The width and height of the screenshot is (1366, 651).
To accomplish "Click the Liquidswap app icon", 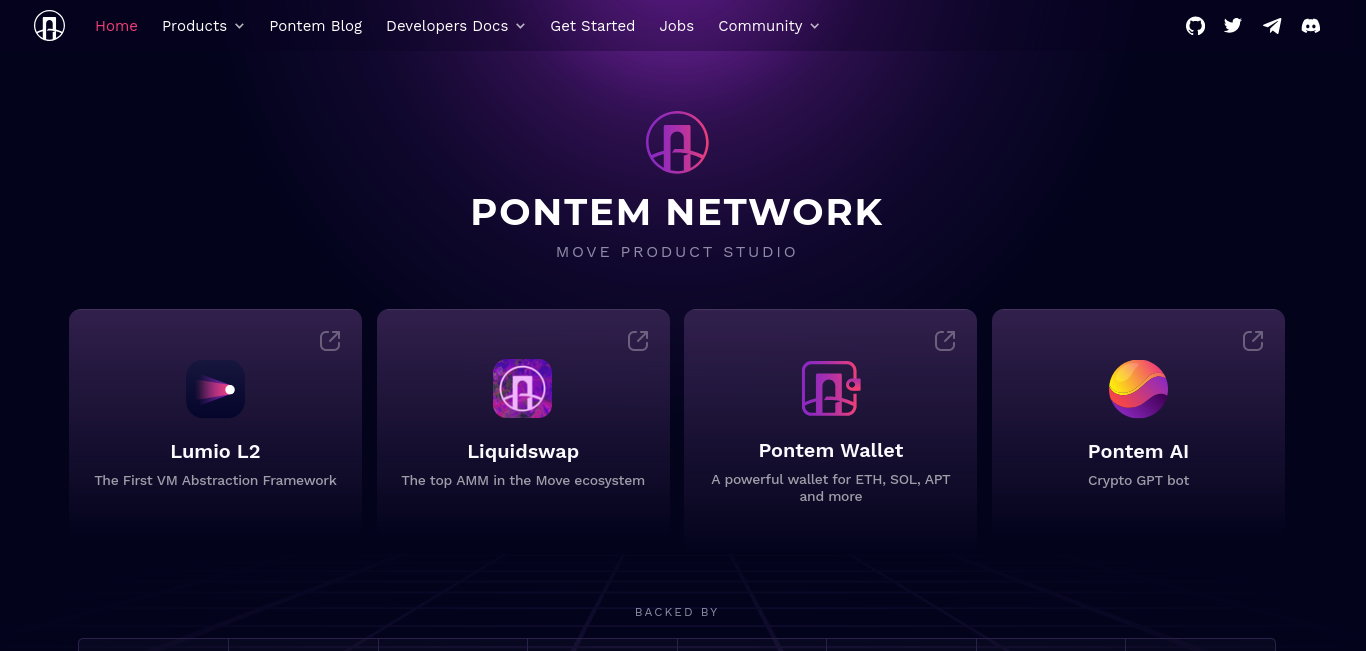I will (522, 389).
